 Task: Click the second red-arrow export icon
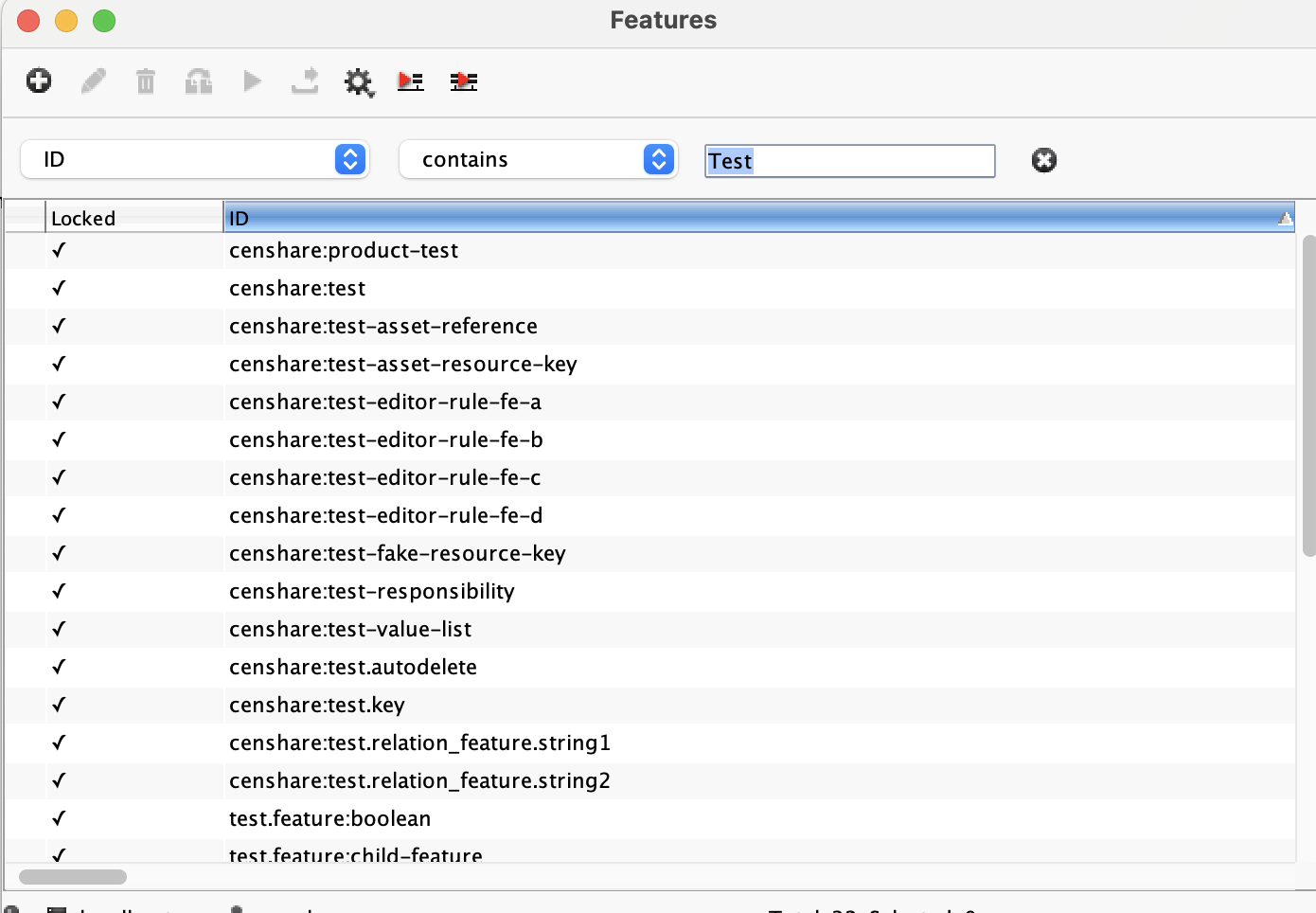click(x=463, y=82)
